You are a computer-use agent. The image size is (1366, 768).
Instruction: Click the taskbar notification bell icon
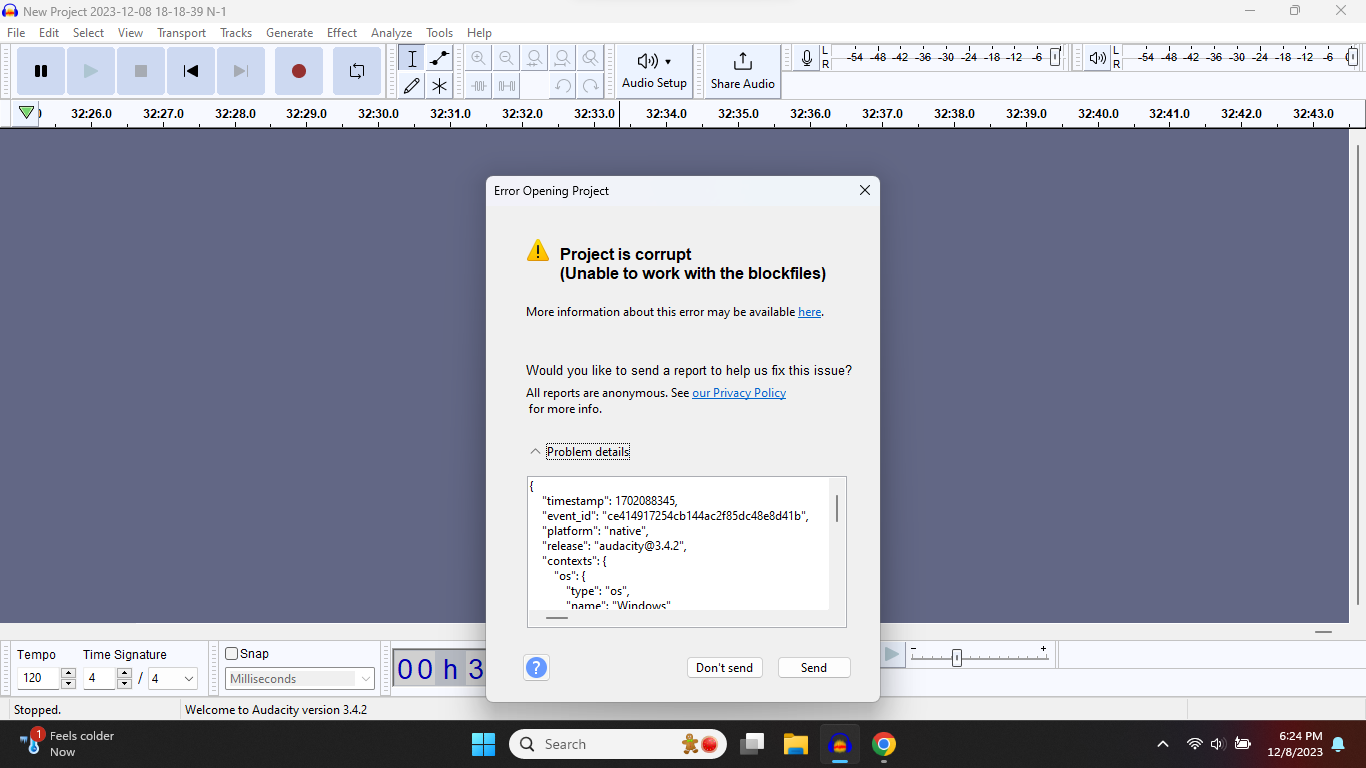(1338, 744)
